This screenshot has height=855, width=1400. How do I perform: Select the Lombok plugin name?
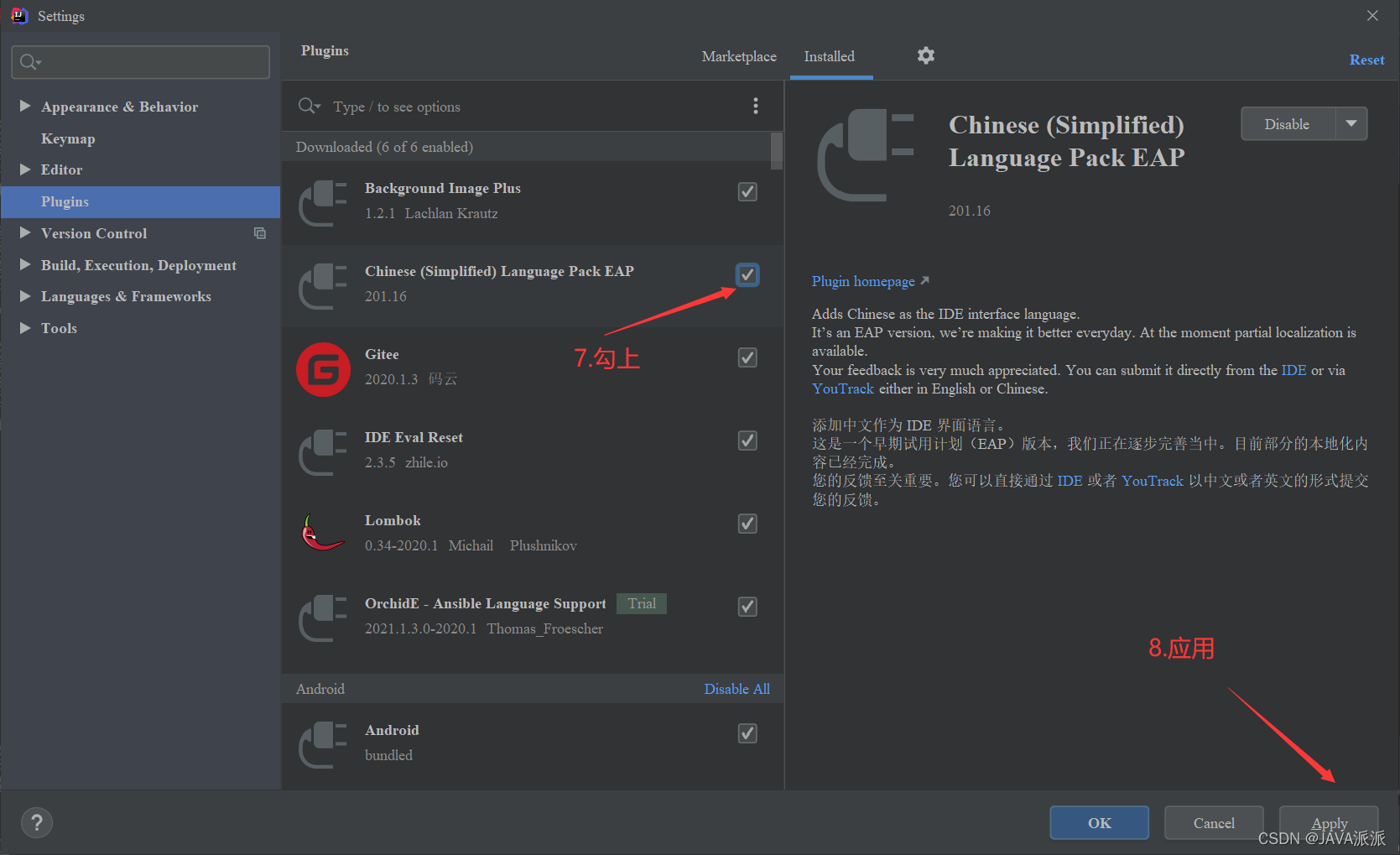393,520
